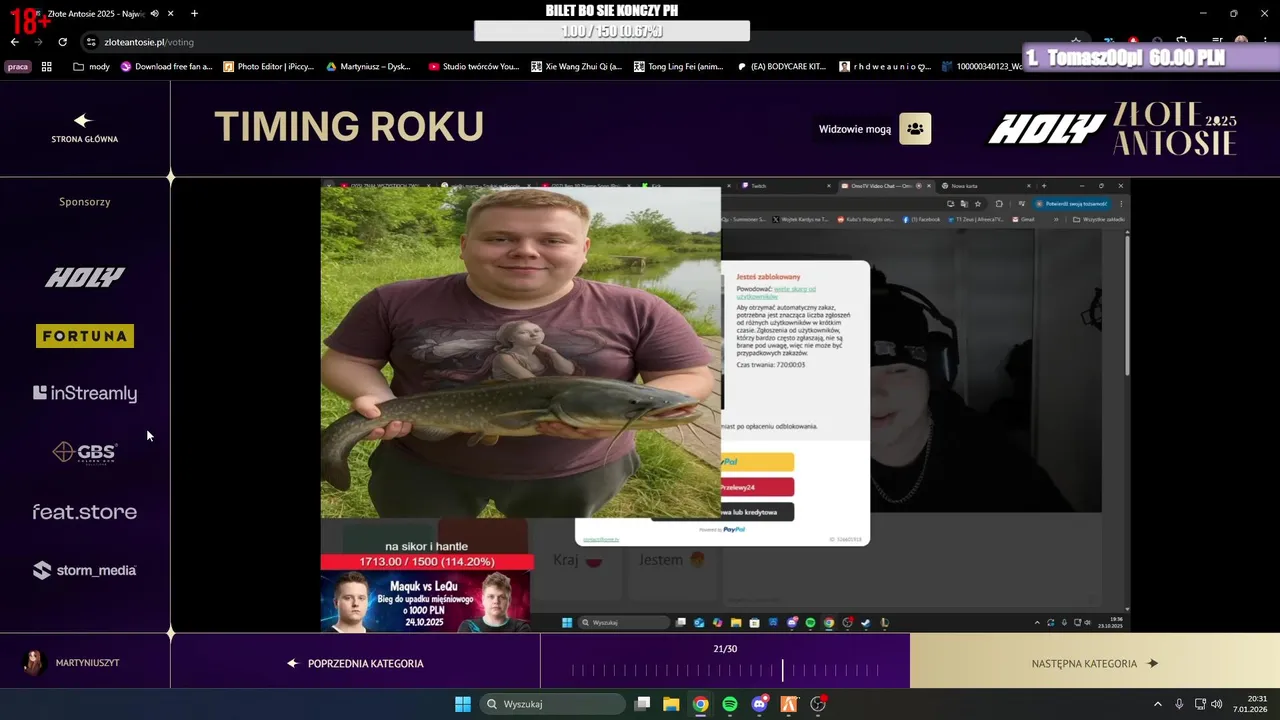
Task: Click the 'Widzowie mogą' label
Action: pyautogui.click(x=855, y=129)
